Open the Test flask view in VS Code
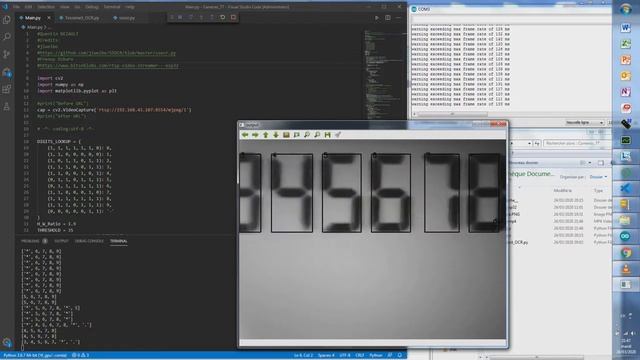 [7, 107]
